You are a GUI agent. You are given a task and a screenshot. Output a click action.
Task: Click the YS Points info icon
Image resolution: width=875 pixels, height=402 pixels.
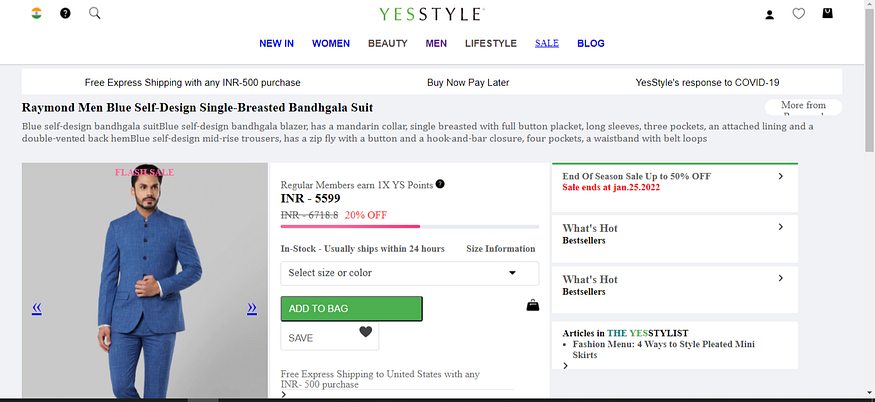pos(440,184)
